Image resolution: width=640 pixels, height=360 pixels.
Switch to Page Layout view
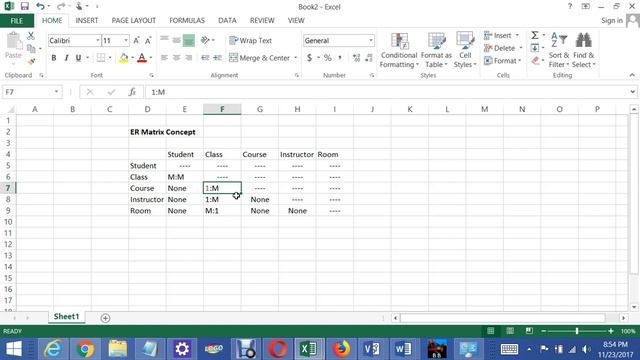pos(510,331)
